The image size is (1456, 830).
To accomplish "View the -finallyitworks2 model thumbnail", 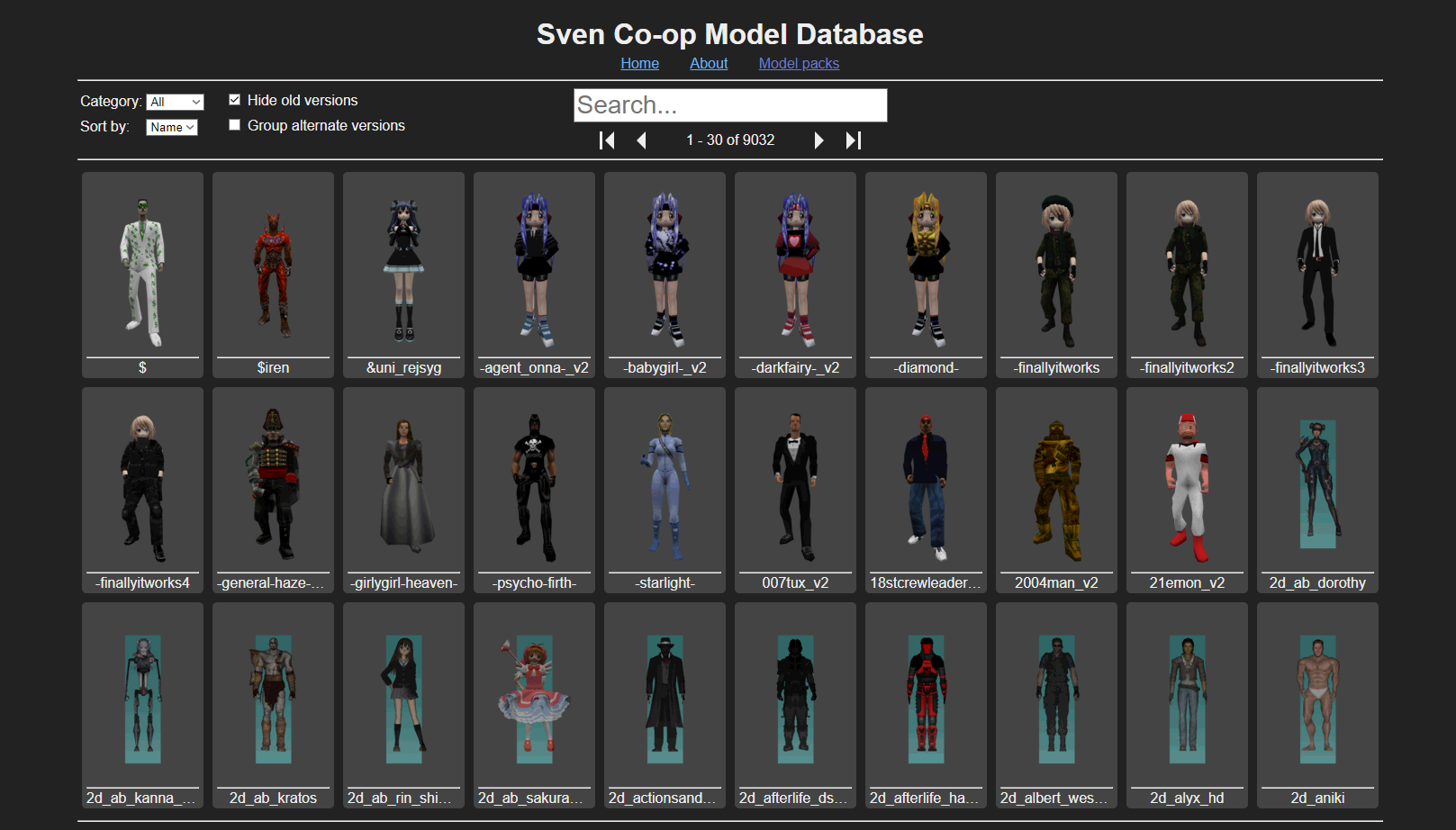I will 1187,275.
